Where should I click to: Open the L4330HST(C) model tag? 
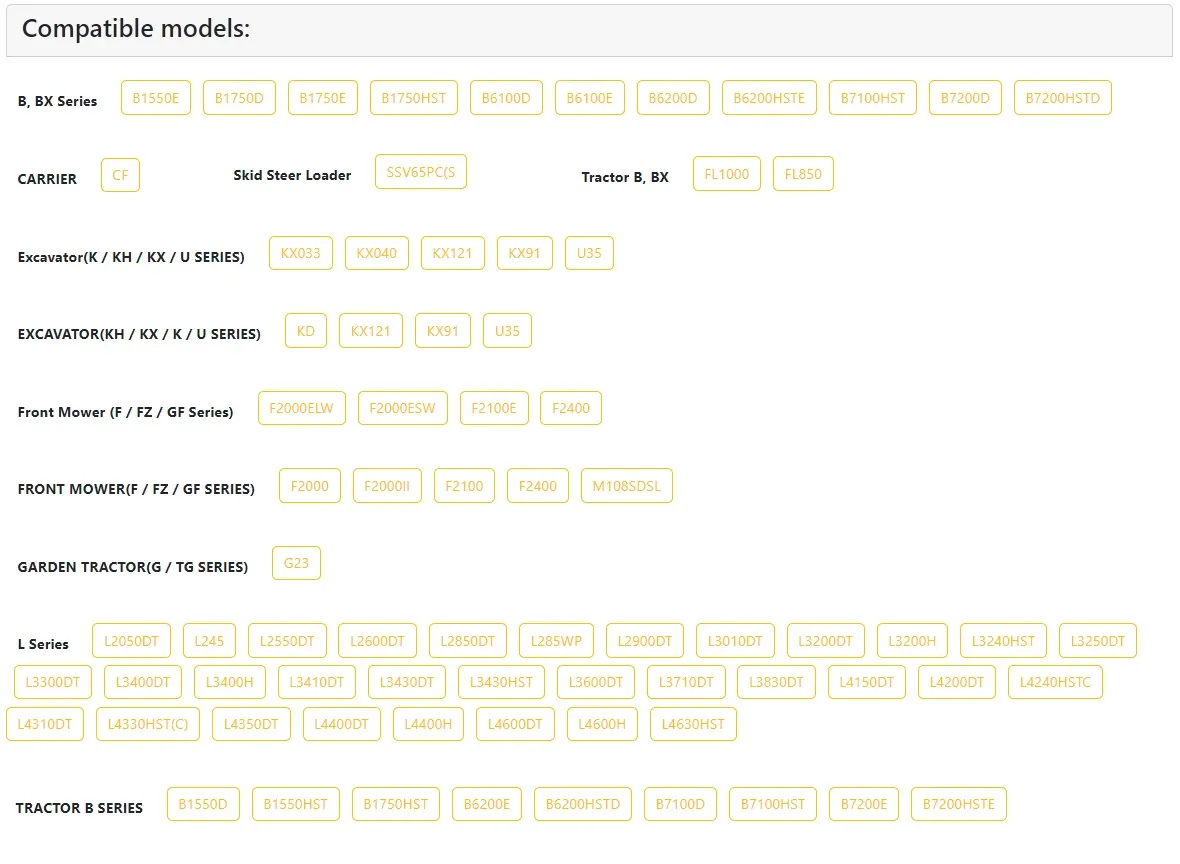coord(148,724)
